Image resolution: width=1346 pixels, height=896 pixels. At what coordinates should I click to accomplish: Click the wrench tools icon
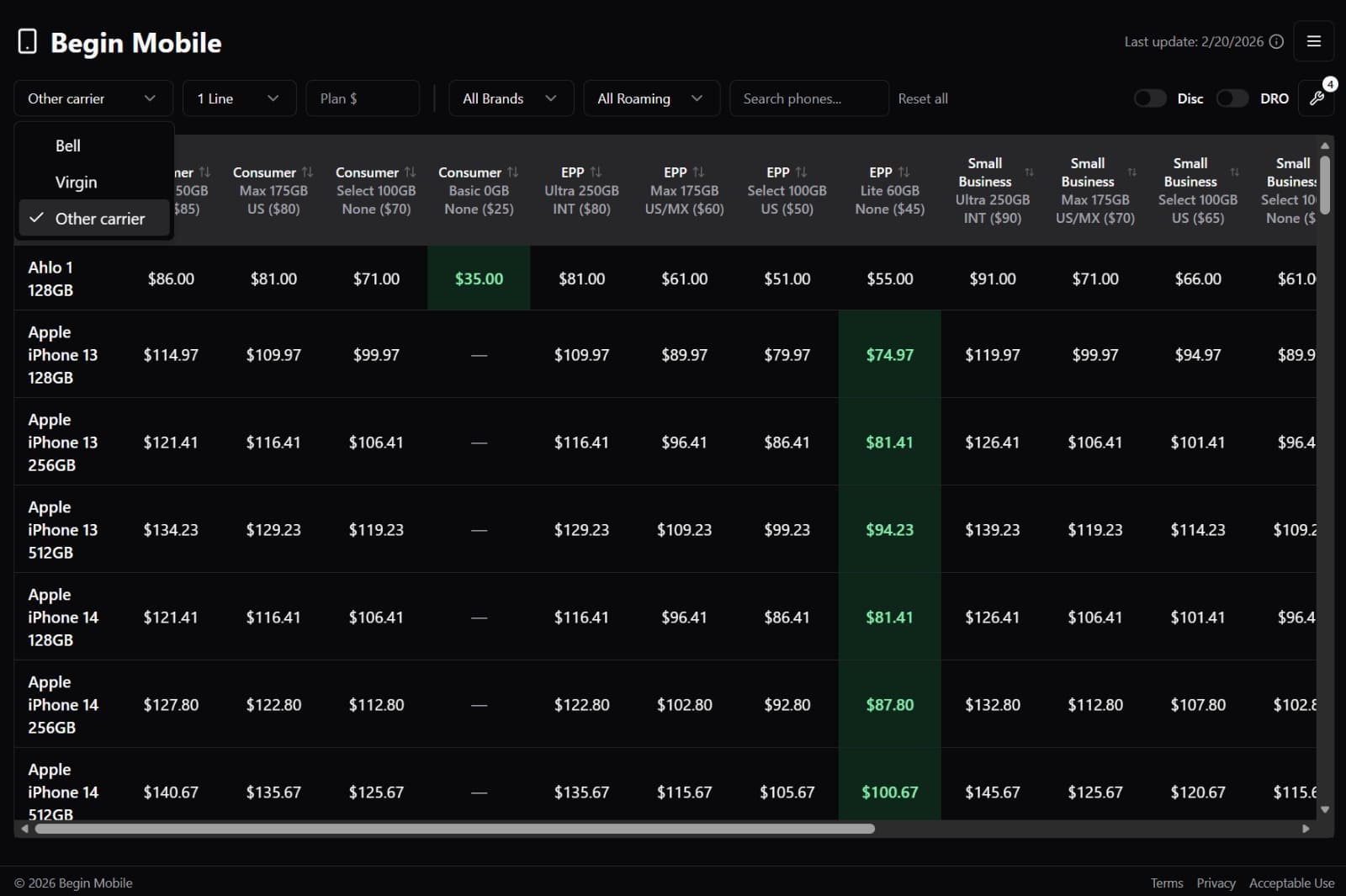pyautogui.click(x=1317, y=98)
